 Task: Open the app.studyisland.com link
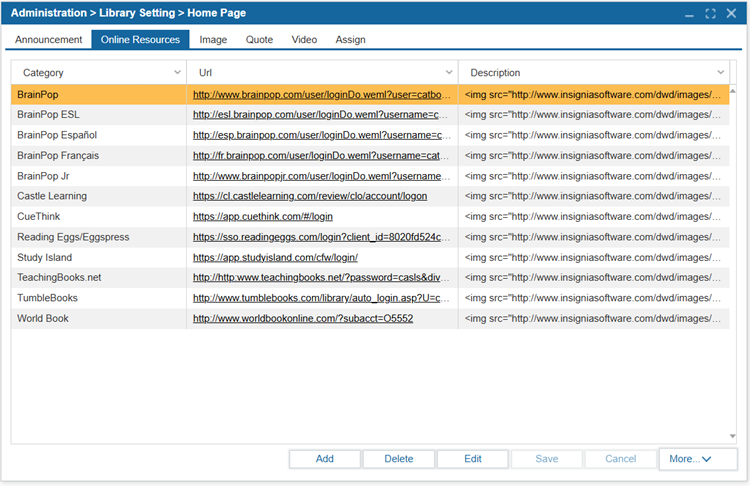pyautogui.click(x=275, y=257)
